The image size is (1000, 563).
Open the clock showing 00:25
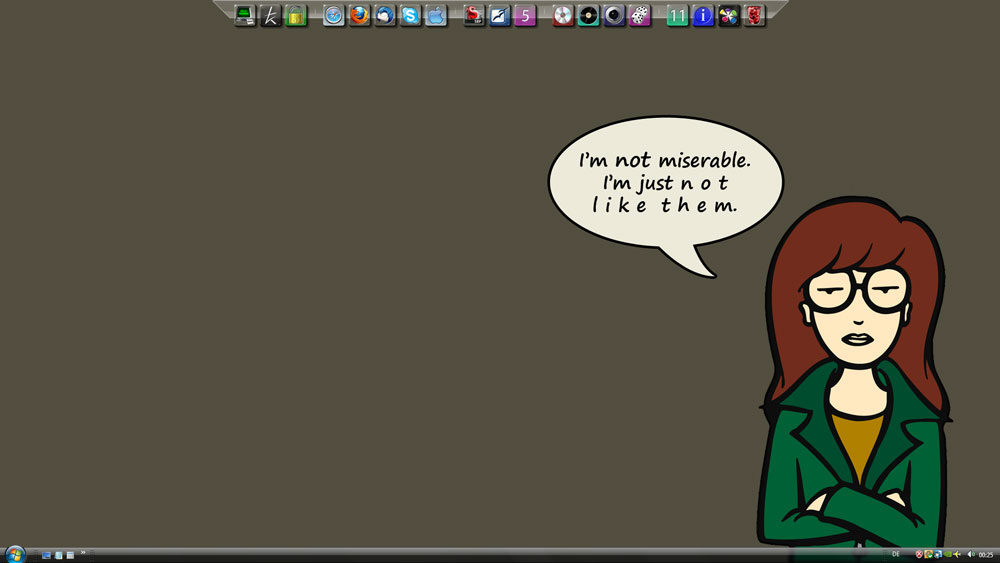tap(986, 555)
